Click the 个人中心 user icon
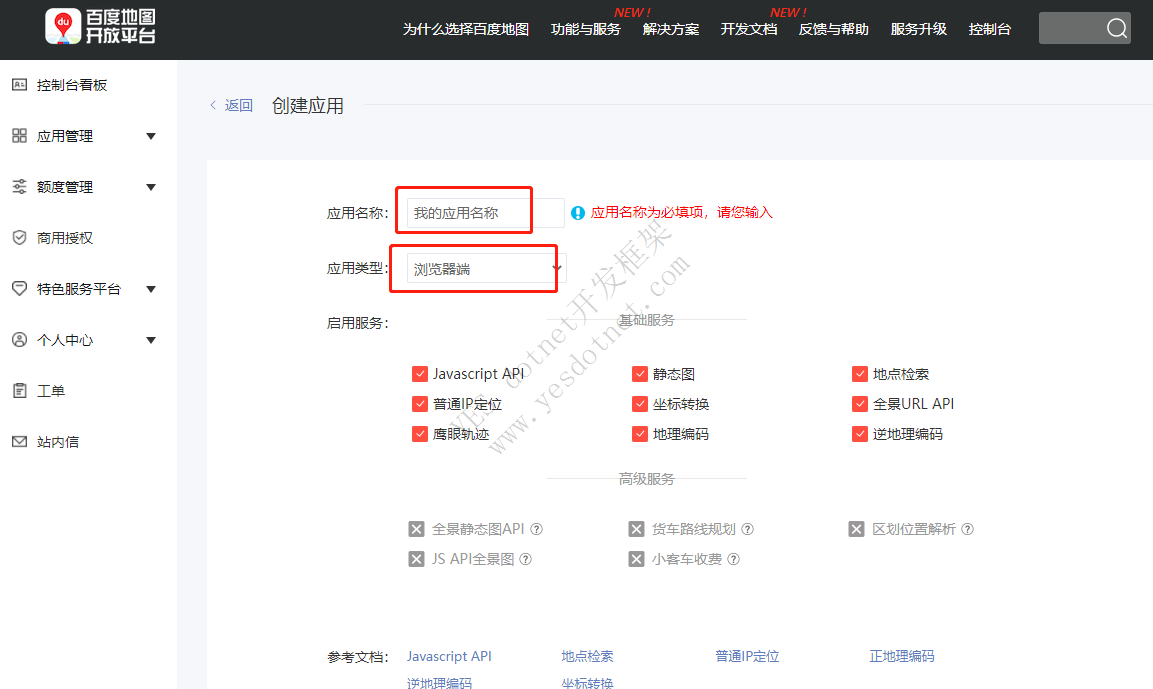Viewport: 1153px width, 689px height. [x=20, y=340]
